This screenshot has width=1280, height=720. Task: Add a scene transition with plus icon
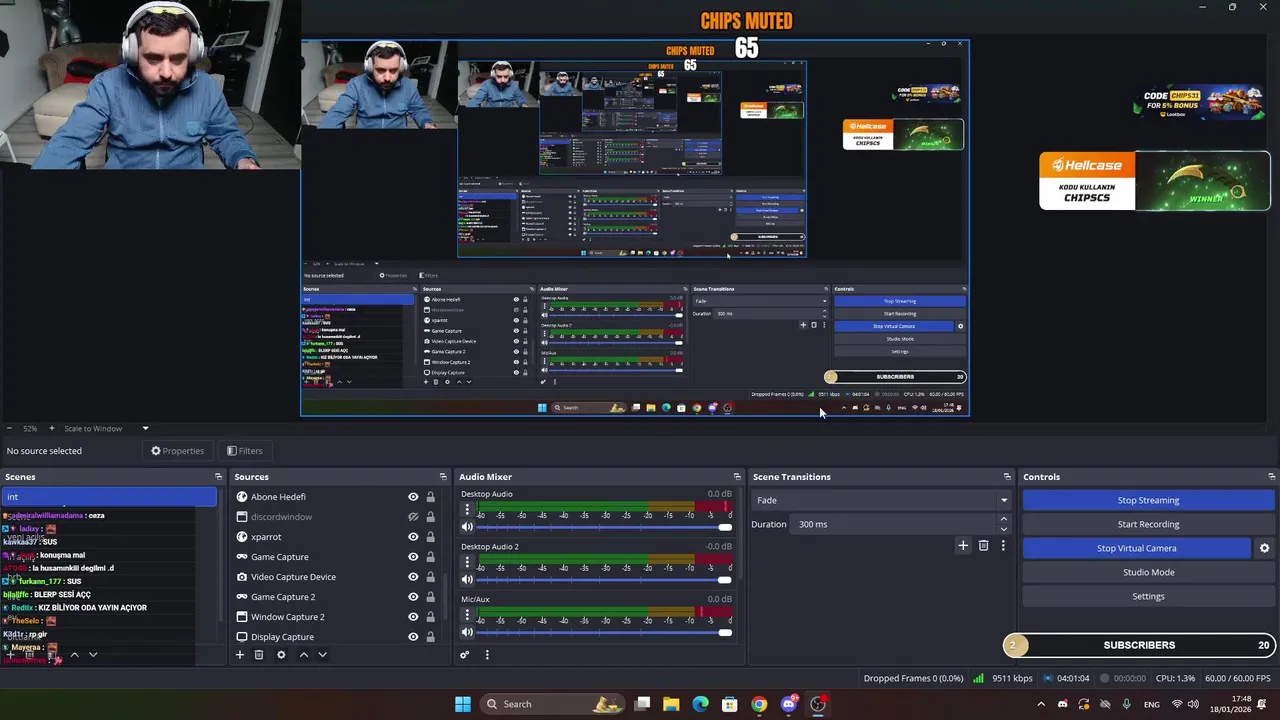963,546
